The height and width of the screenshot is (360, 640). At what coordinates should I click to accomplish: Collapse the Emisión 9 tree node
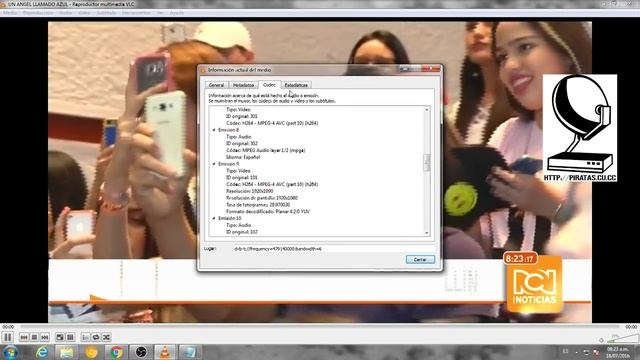(214, 164)
